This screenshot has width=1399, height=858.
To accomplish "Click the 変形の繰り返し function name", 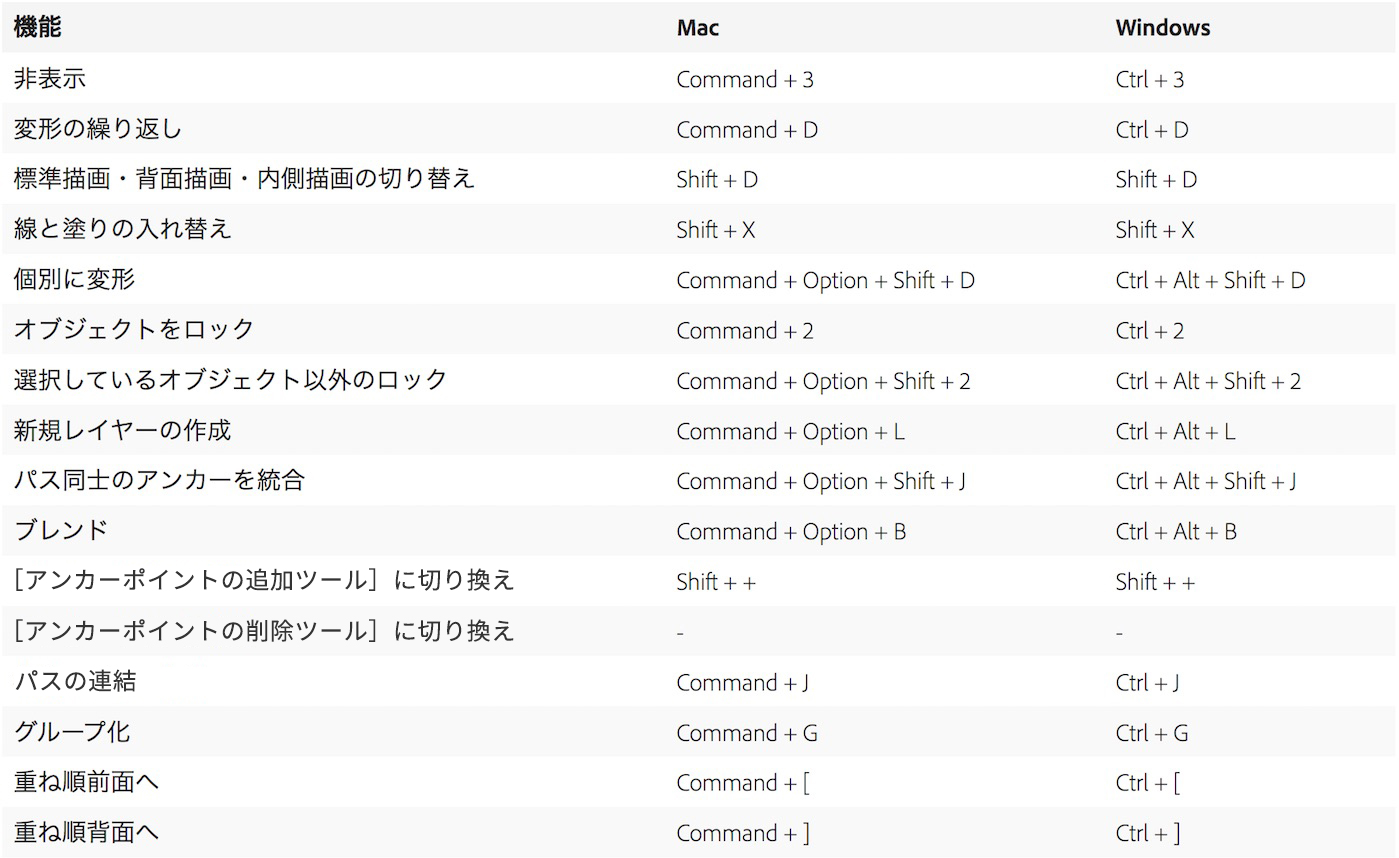I will [98, 129].
